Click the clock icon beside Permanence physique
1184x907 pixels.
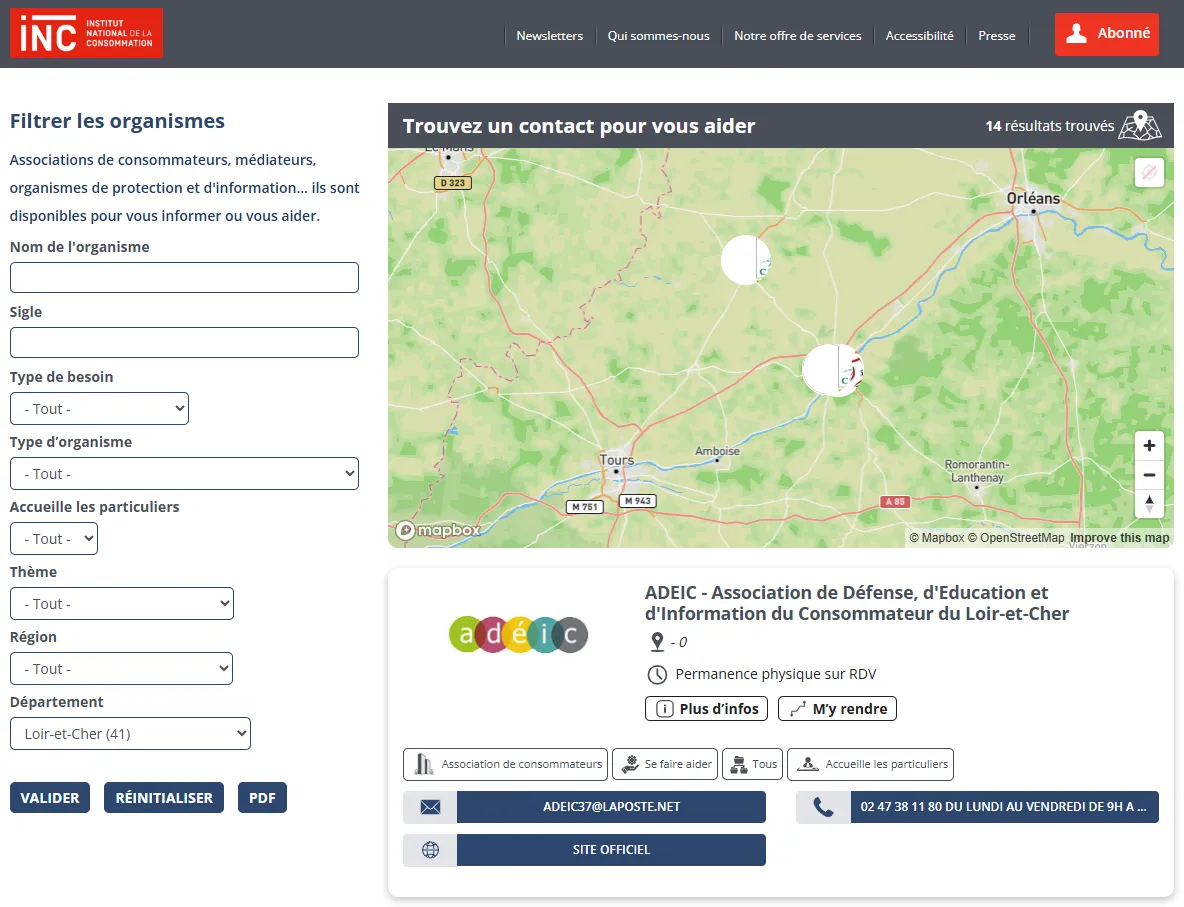[x=658, y=674]
